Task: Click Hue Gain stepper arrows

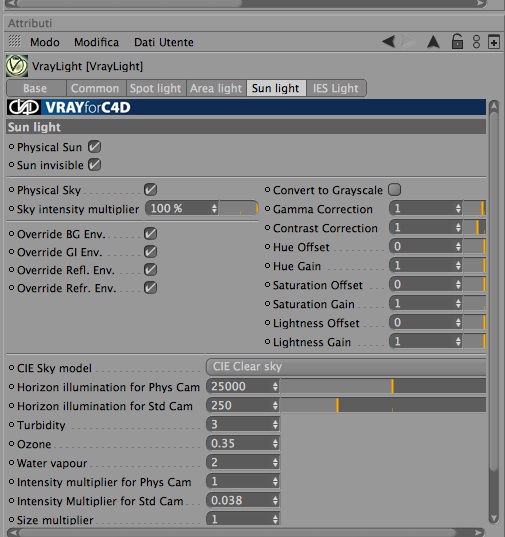Action: click(458, 265)
